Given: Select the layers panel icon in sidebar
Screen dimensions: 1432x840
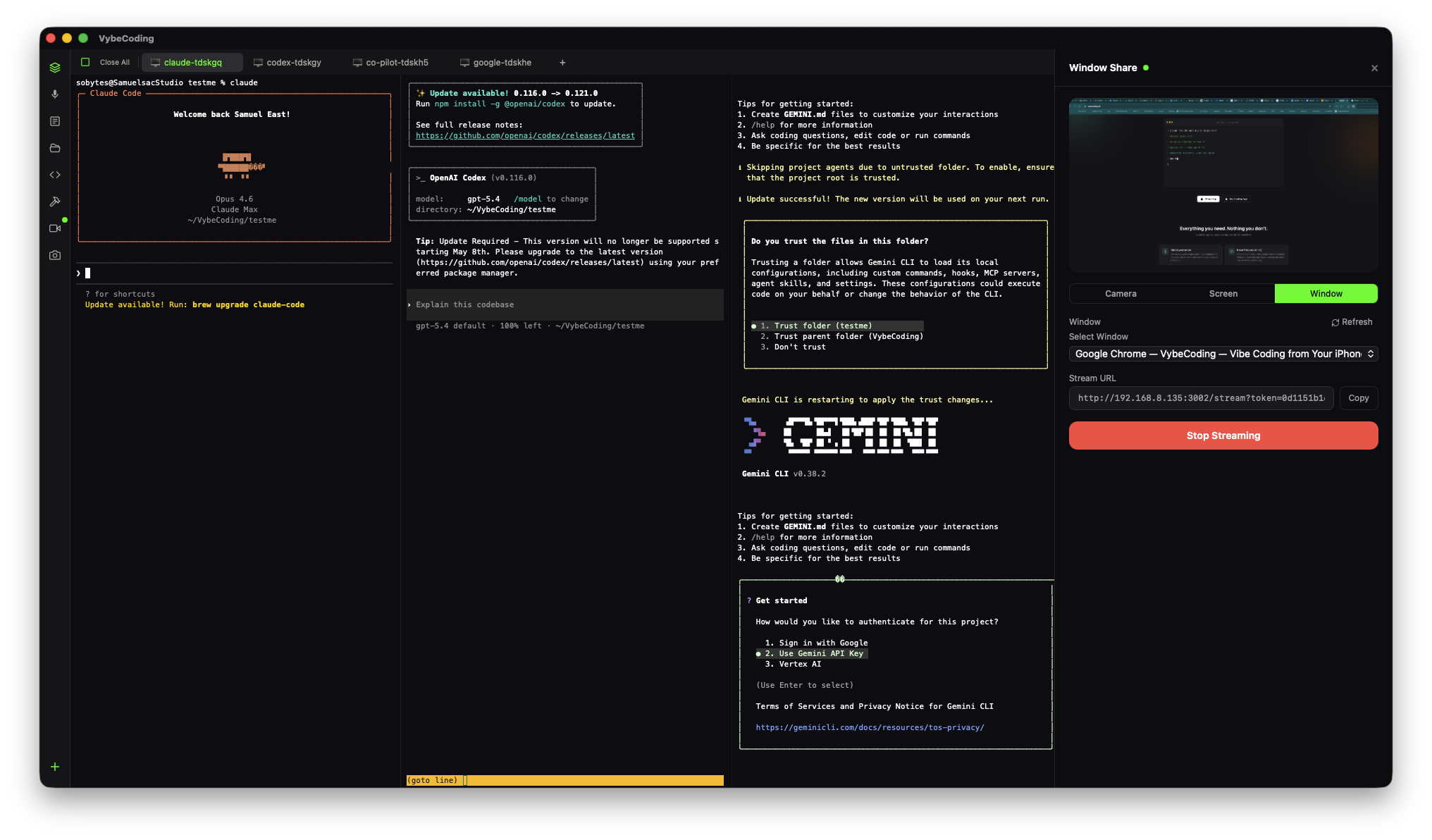Looking at the screenshot, I should (x=55, y=67).
